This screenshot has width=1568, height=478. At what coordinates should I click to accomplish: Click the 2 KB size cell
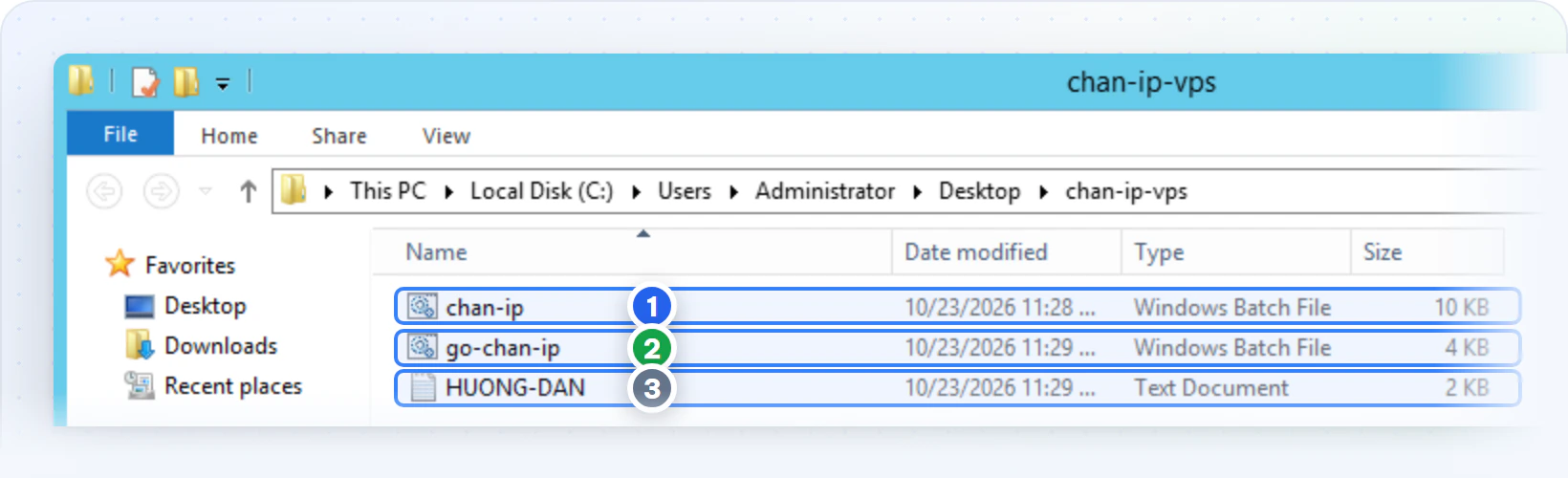1468,388
